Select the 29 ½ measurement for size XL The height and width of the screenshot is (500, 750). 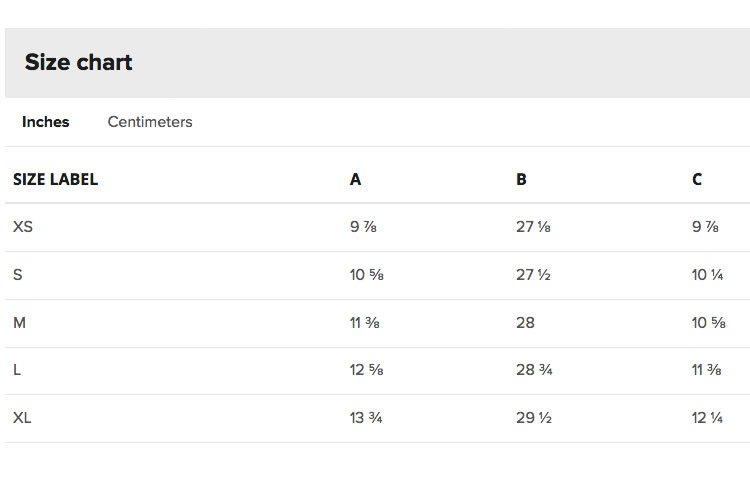point(534,418)
